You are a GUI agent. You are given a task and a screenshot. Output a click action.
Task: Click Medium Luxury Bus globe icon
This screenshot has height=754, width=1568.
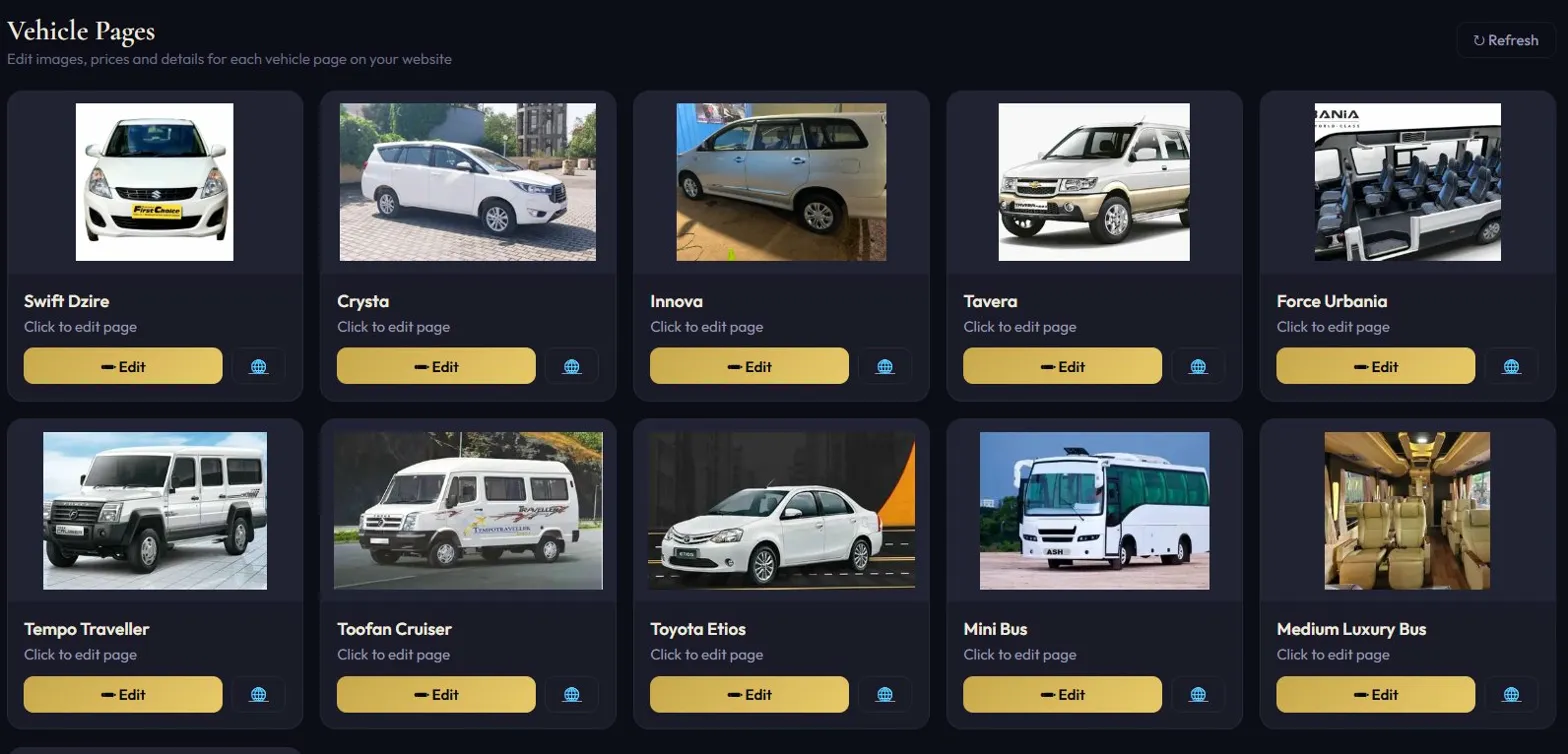point(1512,694)
